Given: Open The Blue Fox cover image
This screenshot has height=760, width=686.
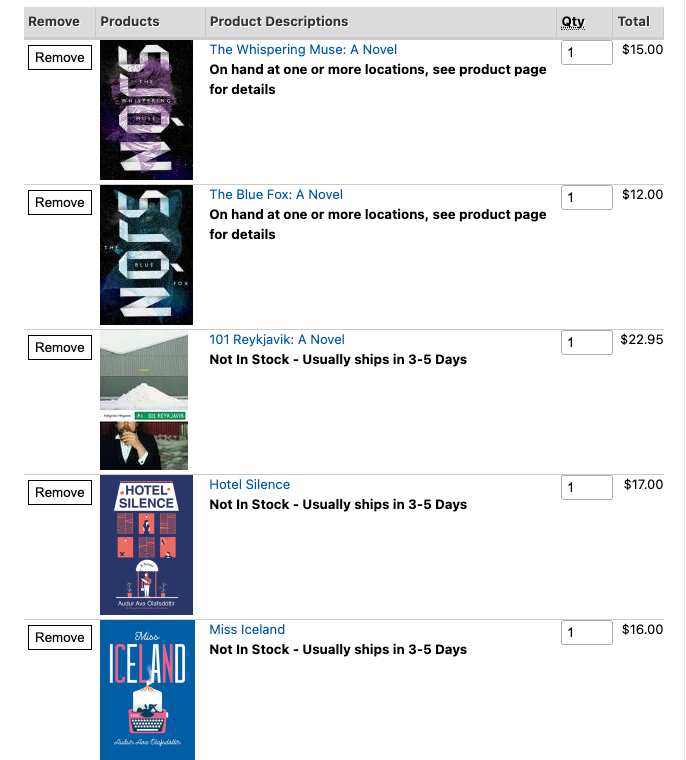Looking at the screenshot, I should pos(146,255).
